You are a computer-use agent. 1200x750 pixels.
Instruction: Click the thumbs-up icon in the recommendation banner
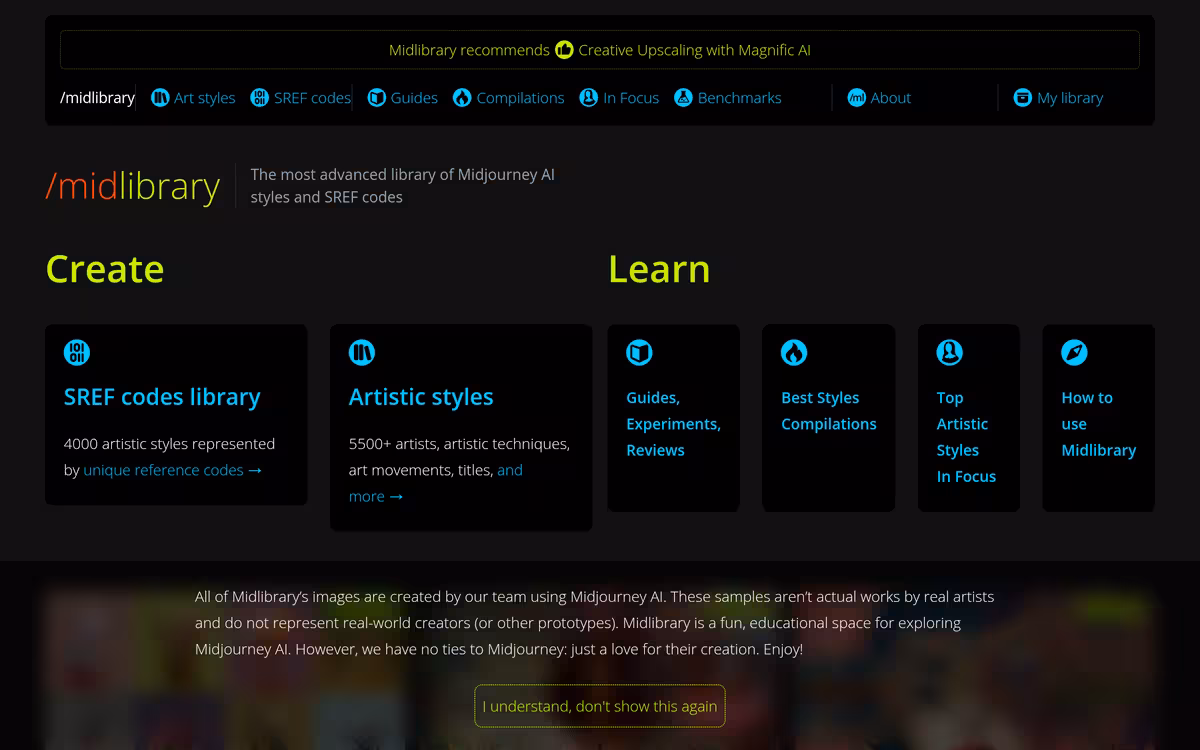pyautogui.click(x=564, y=49)
